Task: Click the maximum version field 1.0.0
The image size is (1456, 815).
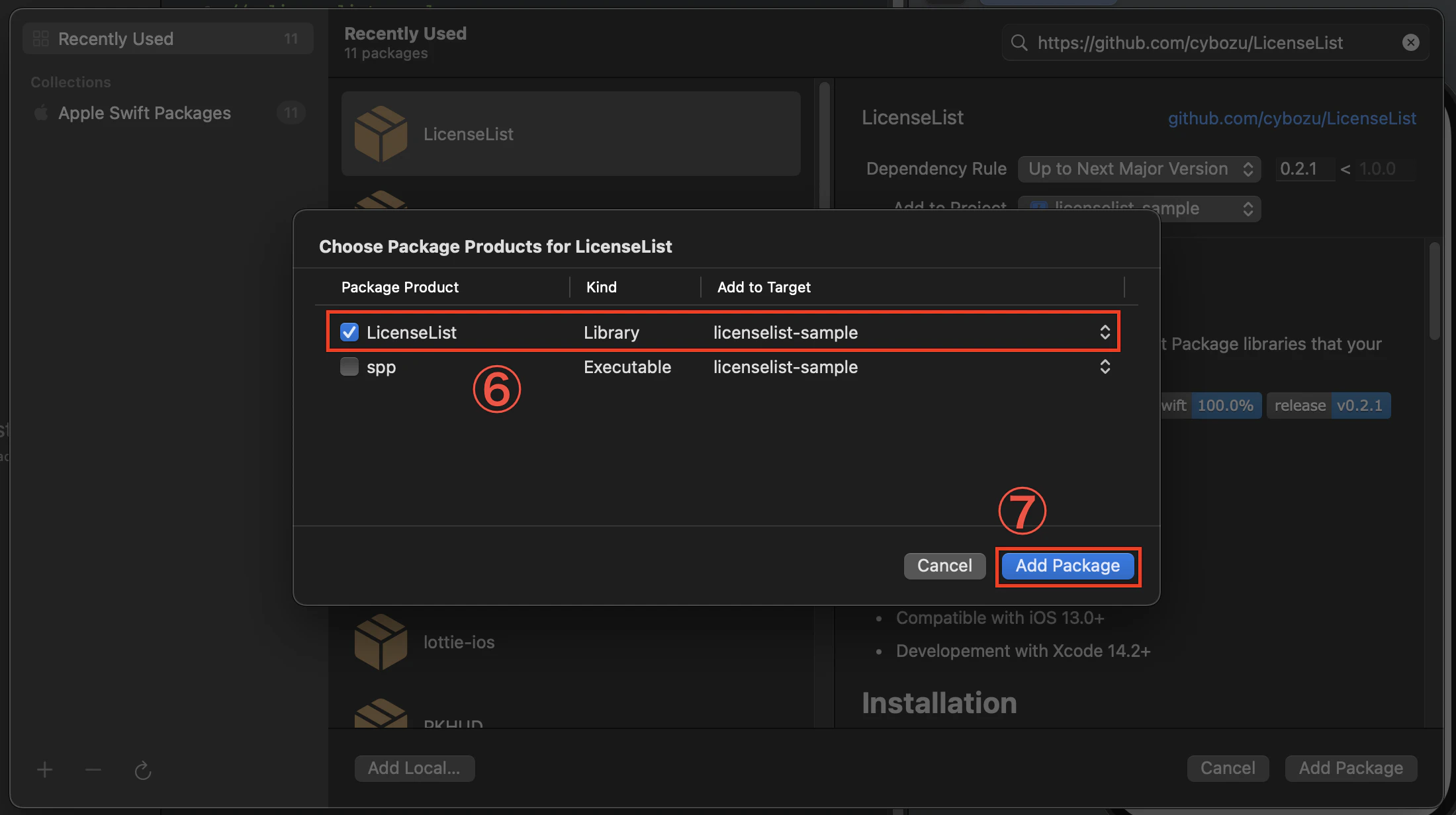Action: (x=1386, y=169)
